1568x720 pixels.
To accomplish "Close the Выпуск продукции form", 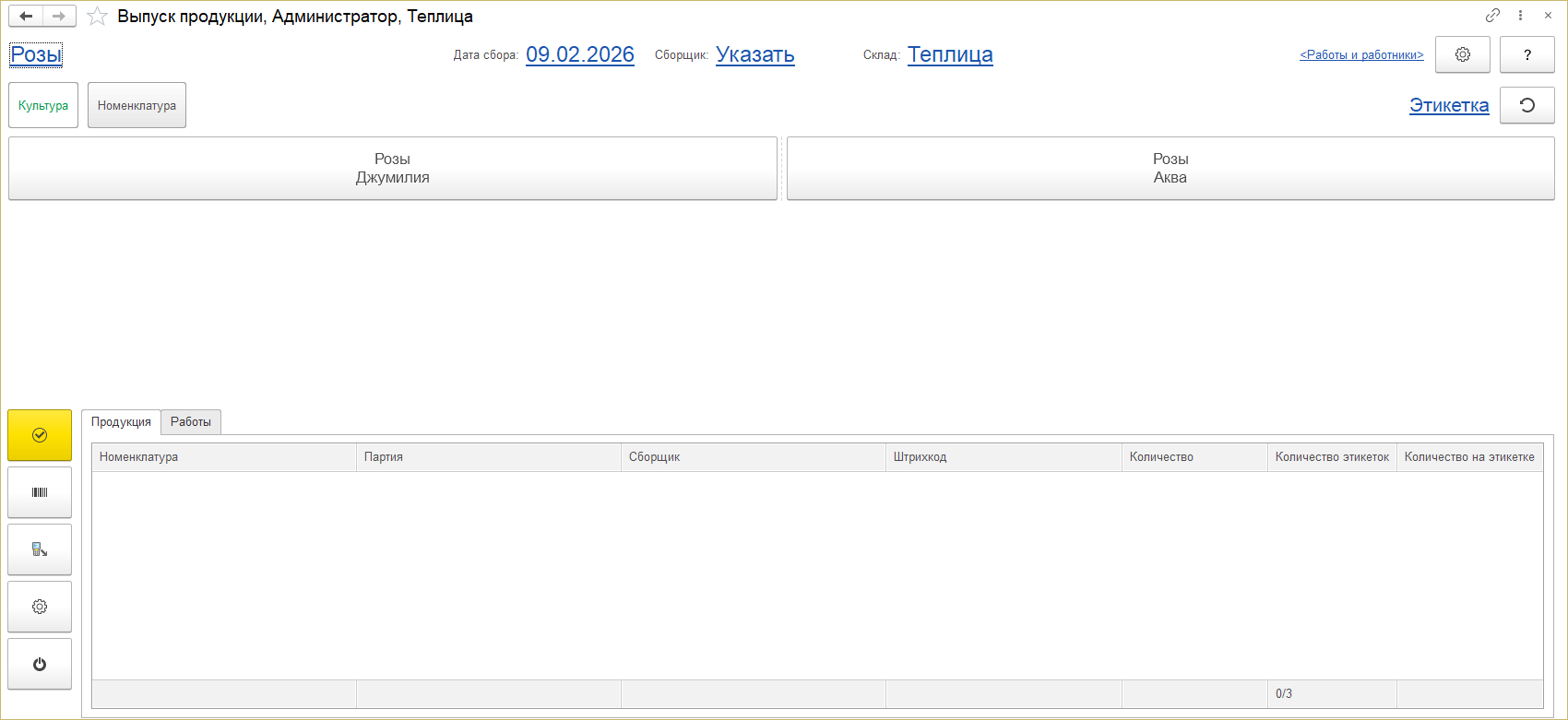I will (1548, 16).
